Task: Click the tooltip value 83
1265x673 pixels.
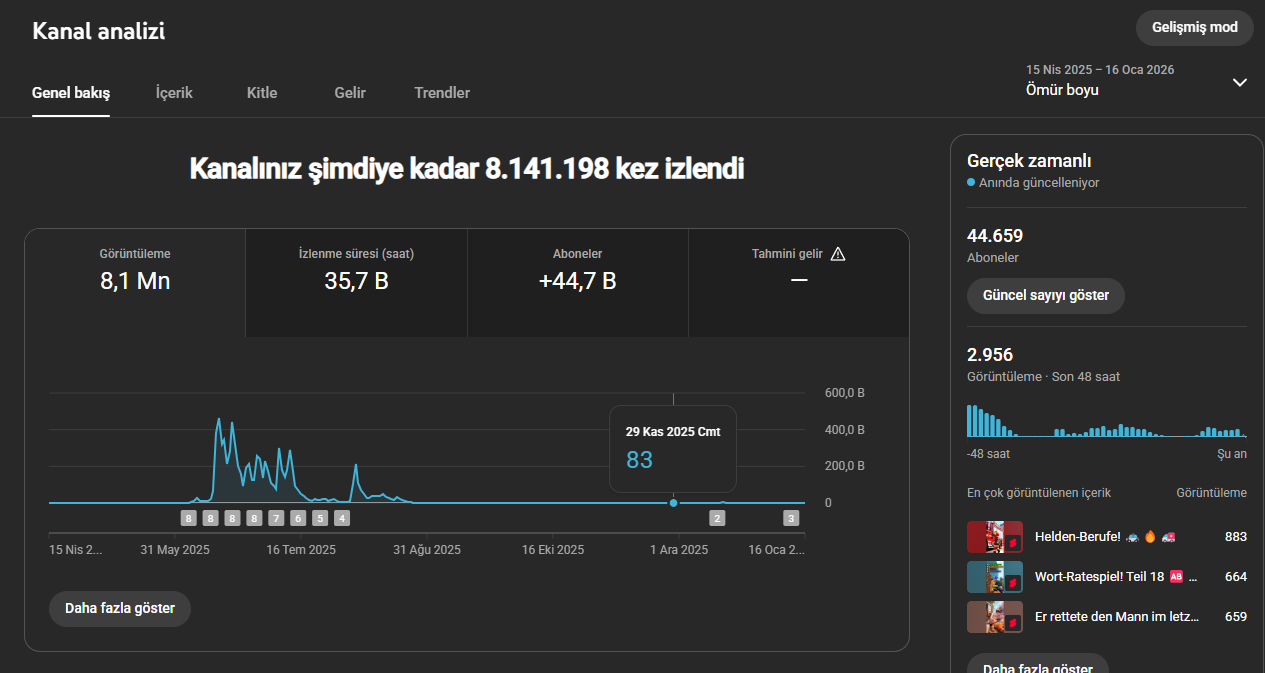Action: pos(639,460)
